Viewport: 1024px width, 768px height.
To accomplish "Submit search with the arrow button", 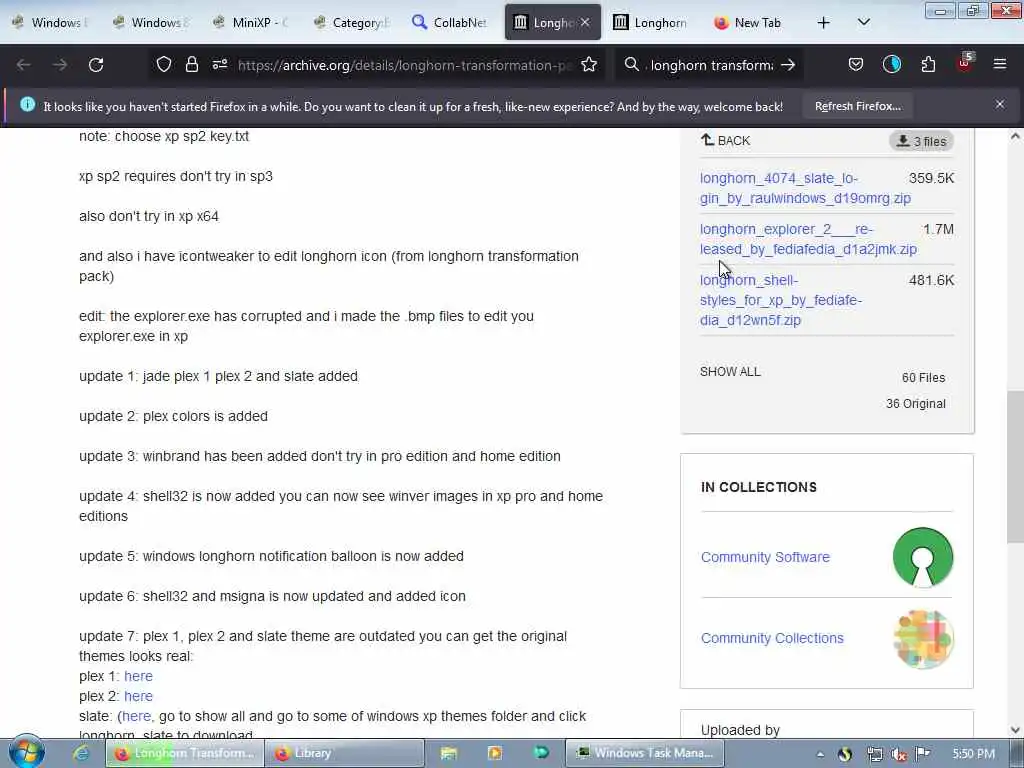I will 788,65.
